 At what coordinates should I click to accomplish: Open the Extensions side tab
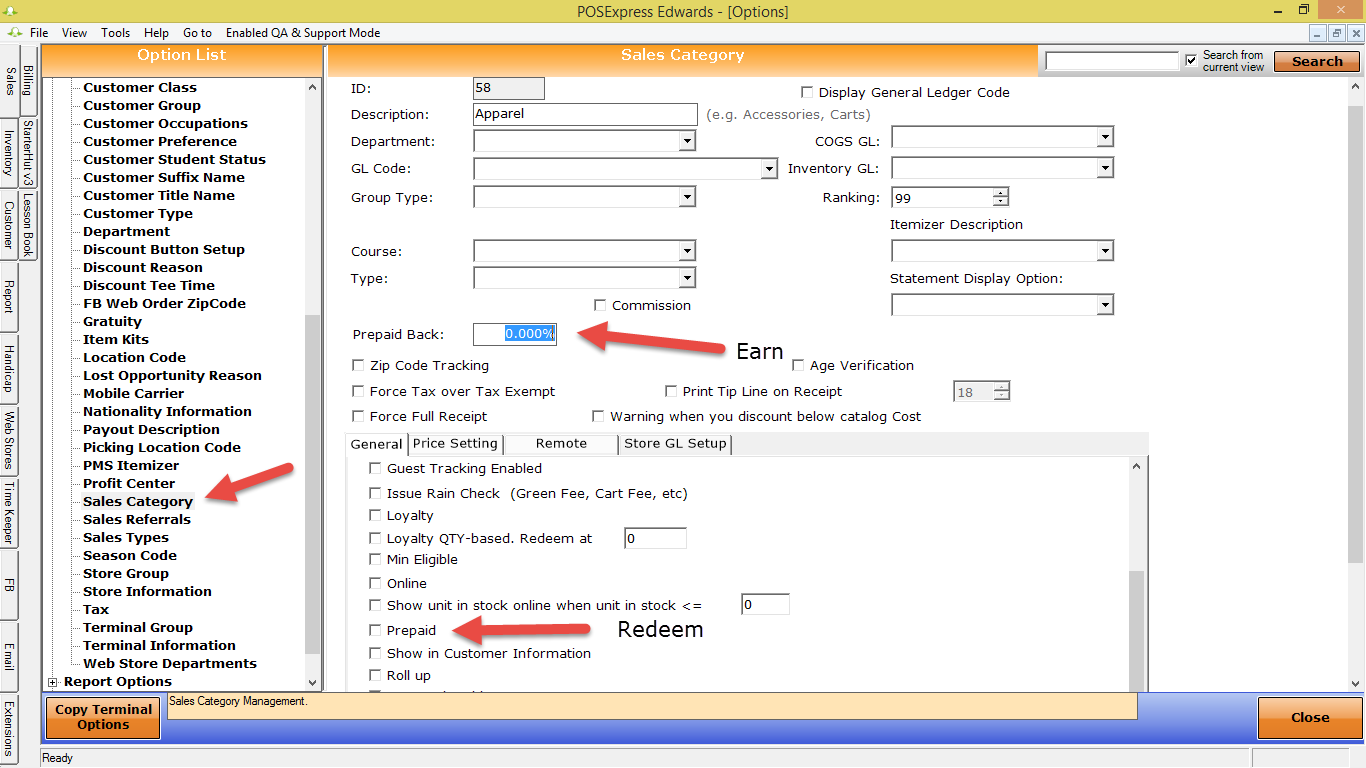click(10, 727)
